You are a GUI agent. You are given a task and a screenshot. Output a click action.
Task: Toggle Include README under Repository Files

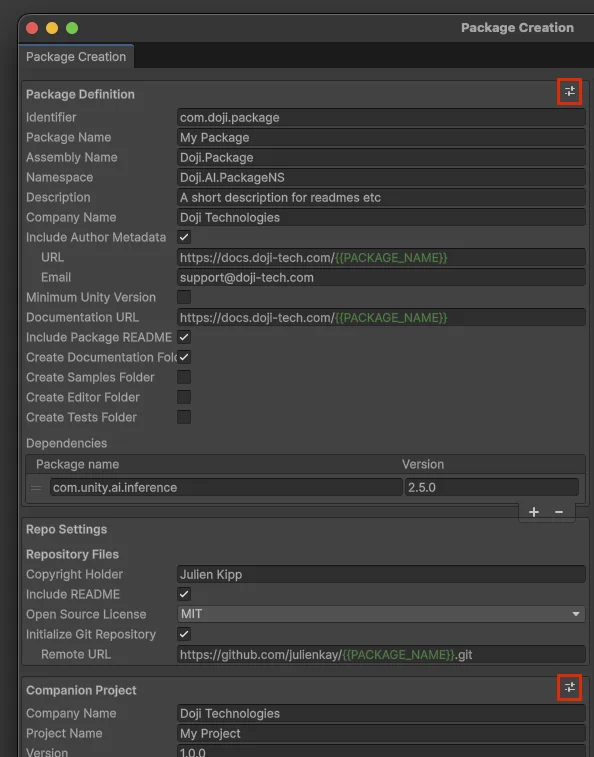(184, 594)
